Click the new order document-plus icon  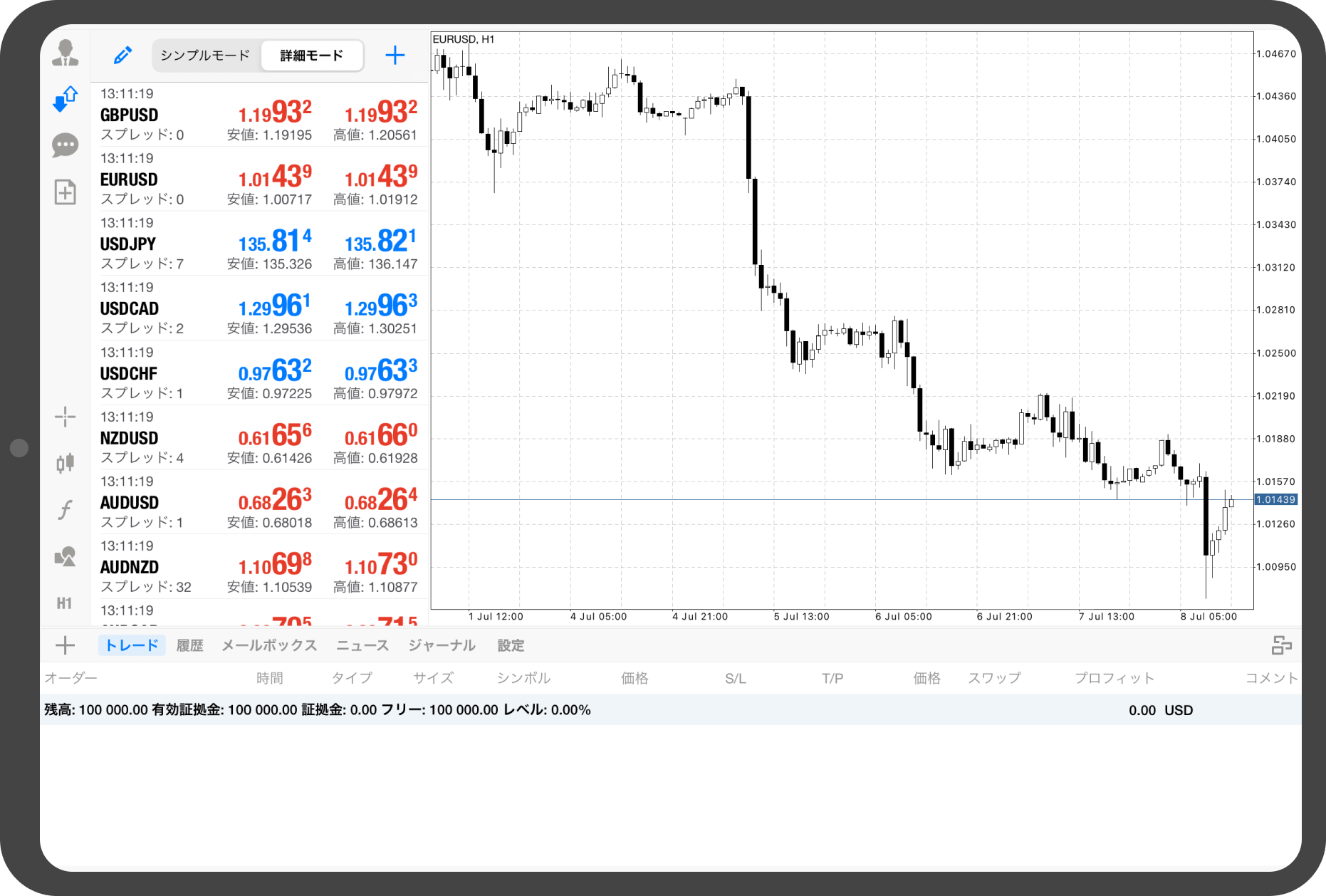[x=65, y=192]
